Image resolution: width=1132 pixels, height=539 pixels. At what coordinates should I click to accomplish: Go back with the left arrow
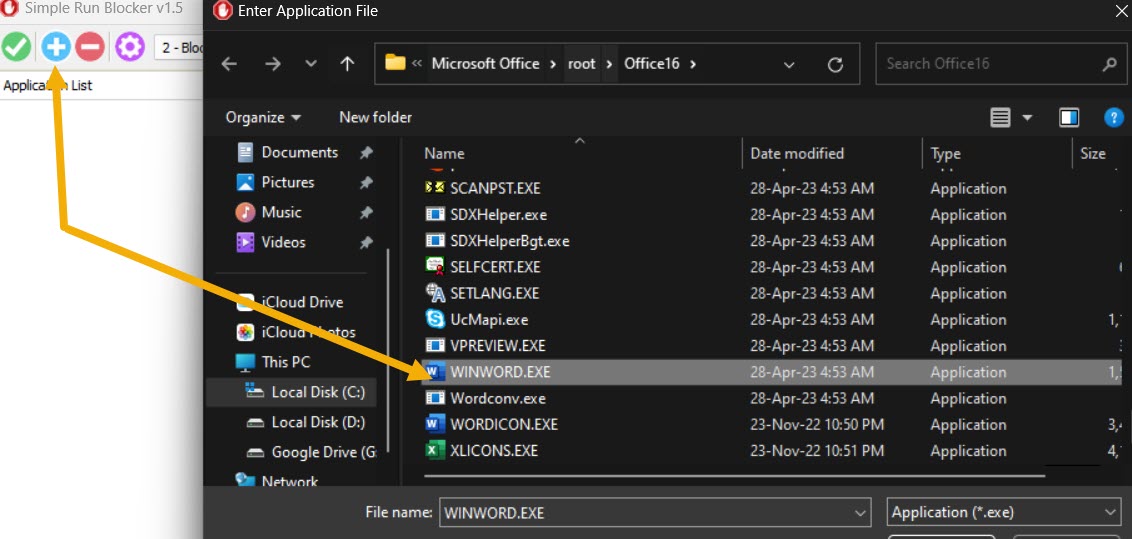pyautogui.click(x=229, y=64)
